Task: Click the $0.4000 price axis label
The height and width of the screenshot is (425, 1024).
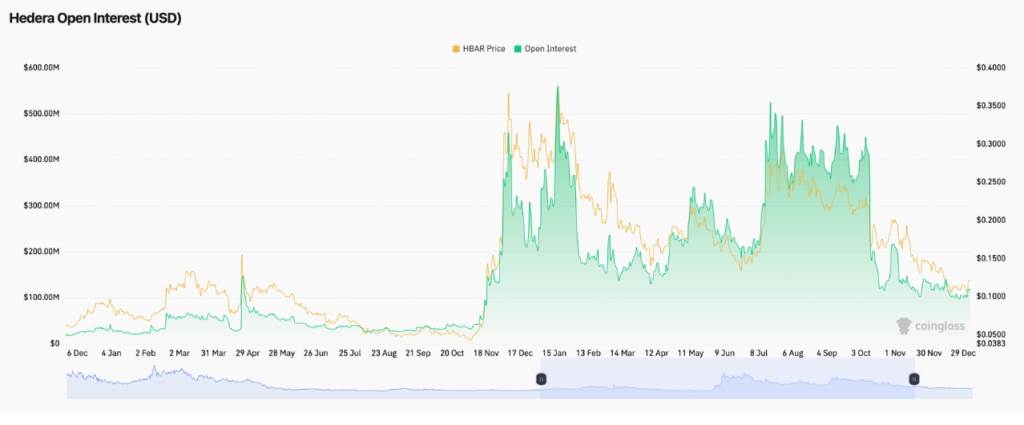Action: pos(991,67)
